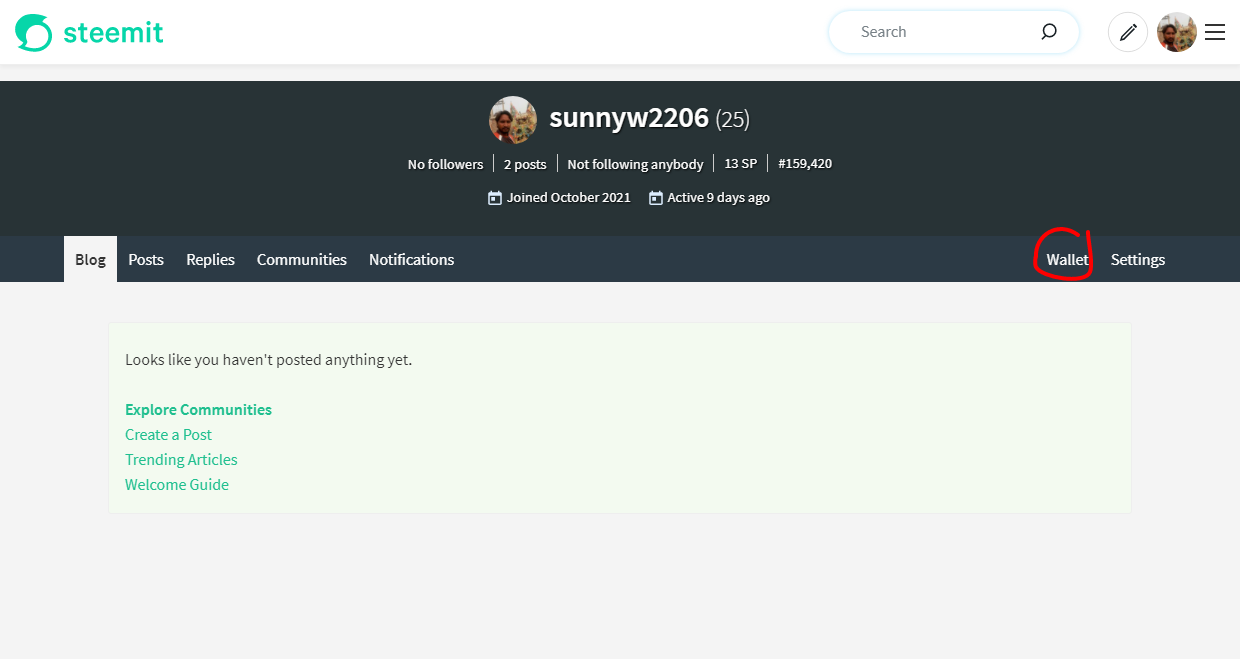
Task: Open the Welcome Guide link
Action: [x=177, y=485]
